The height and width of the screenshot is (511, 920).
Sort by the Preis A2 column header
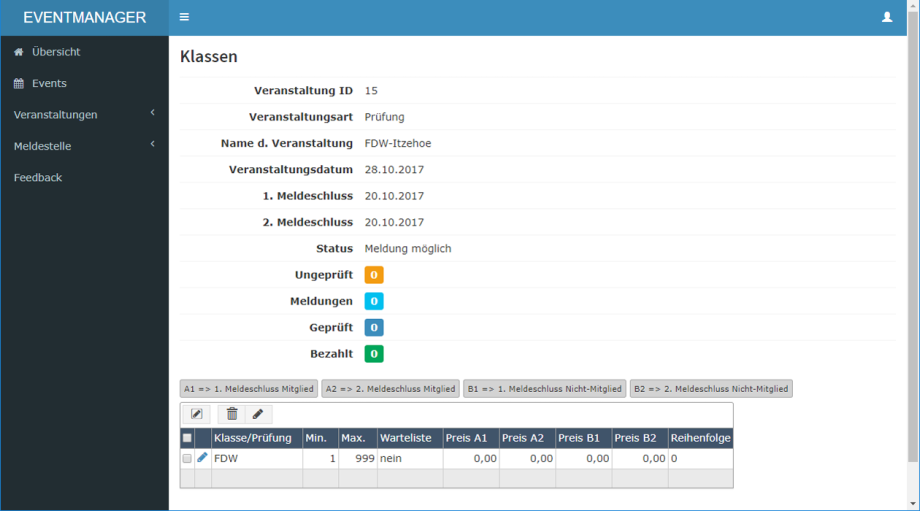(527, 438)
